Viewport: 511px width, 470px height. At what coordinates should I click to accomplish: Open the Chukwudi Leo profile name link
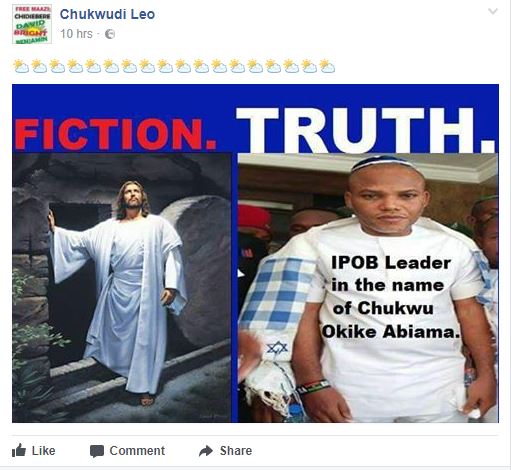(107, 14)
